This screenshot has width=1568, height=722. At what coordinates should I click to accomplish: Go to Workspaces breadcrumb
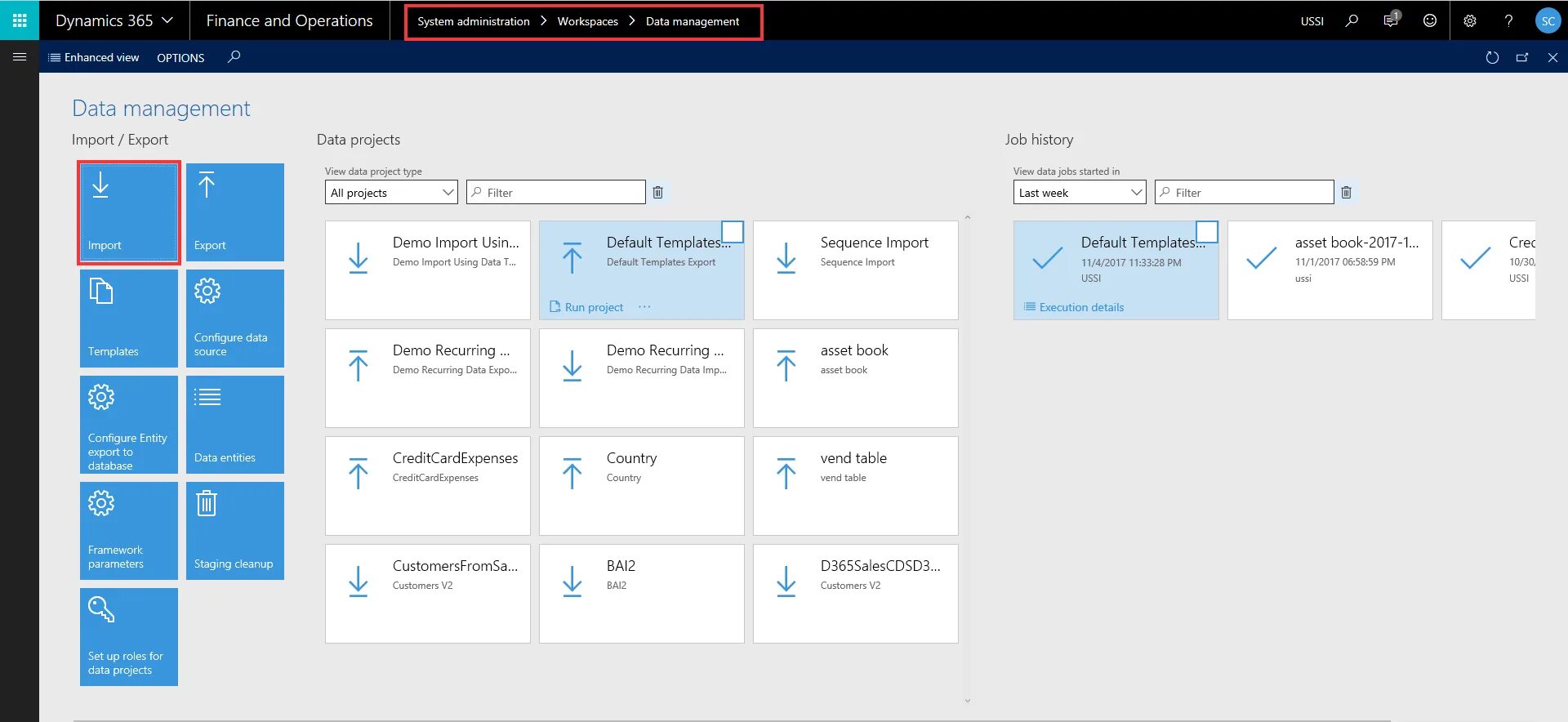click(x=588, y=21)
